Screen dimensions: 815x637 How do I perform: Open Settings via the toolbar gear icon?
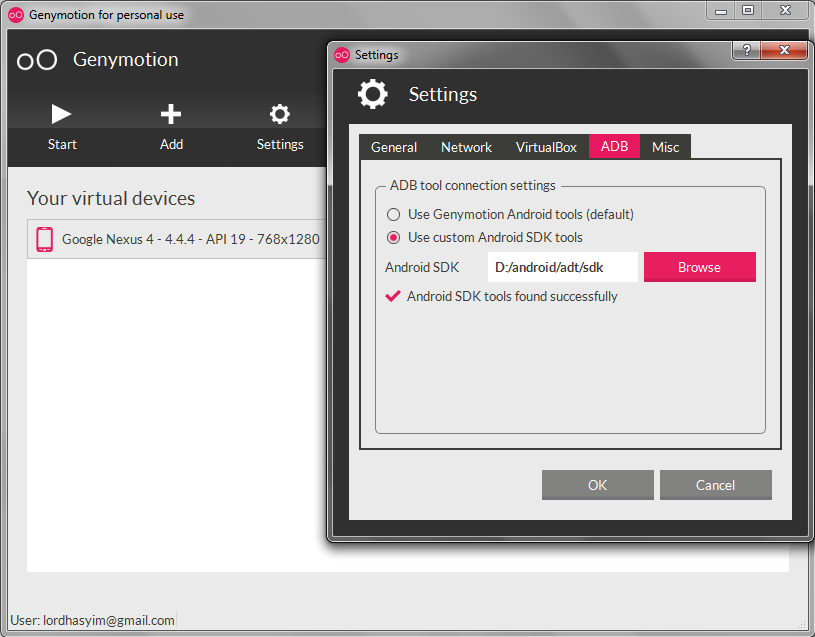pos(280,114)
